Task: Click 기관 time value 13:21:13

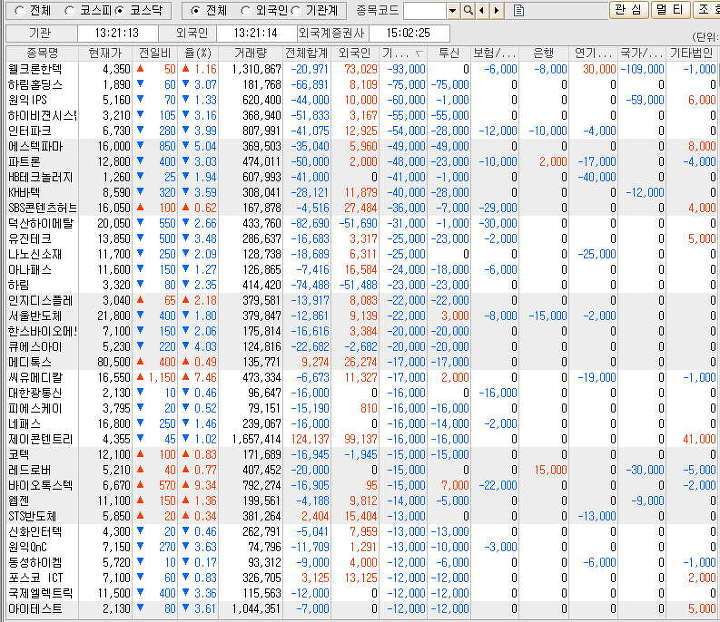Action: point(117,33)
